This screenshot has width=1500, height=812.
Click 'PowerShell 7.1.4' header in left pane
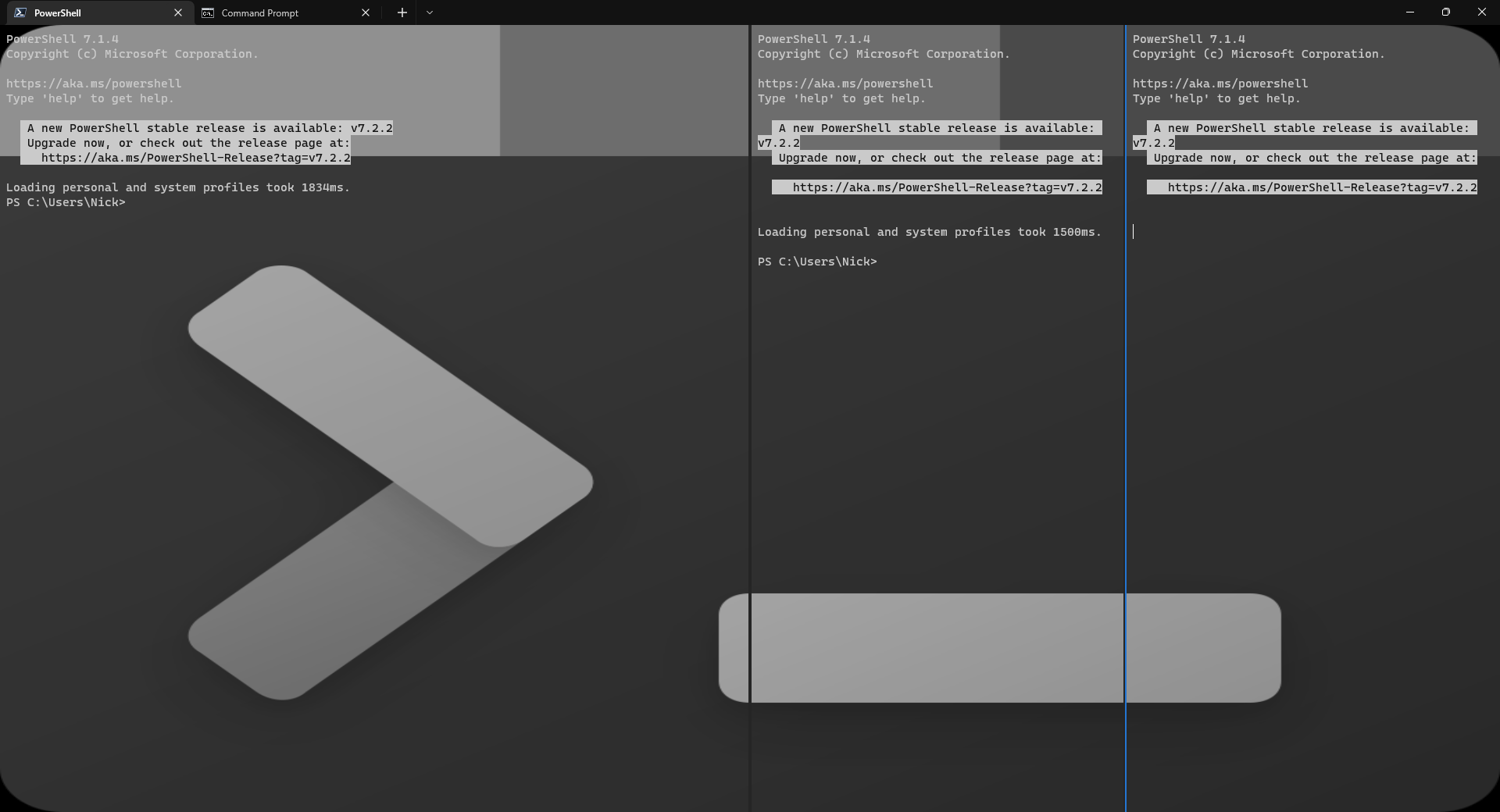[x=62, y=39]
